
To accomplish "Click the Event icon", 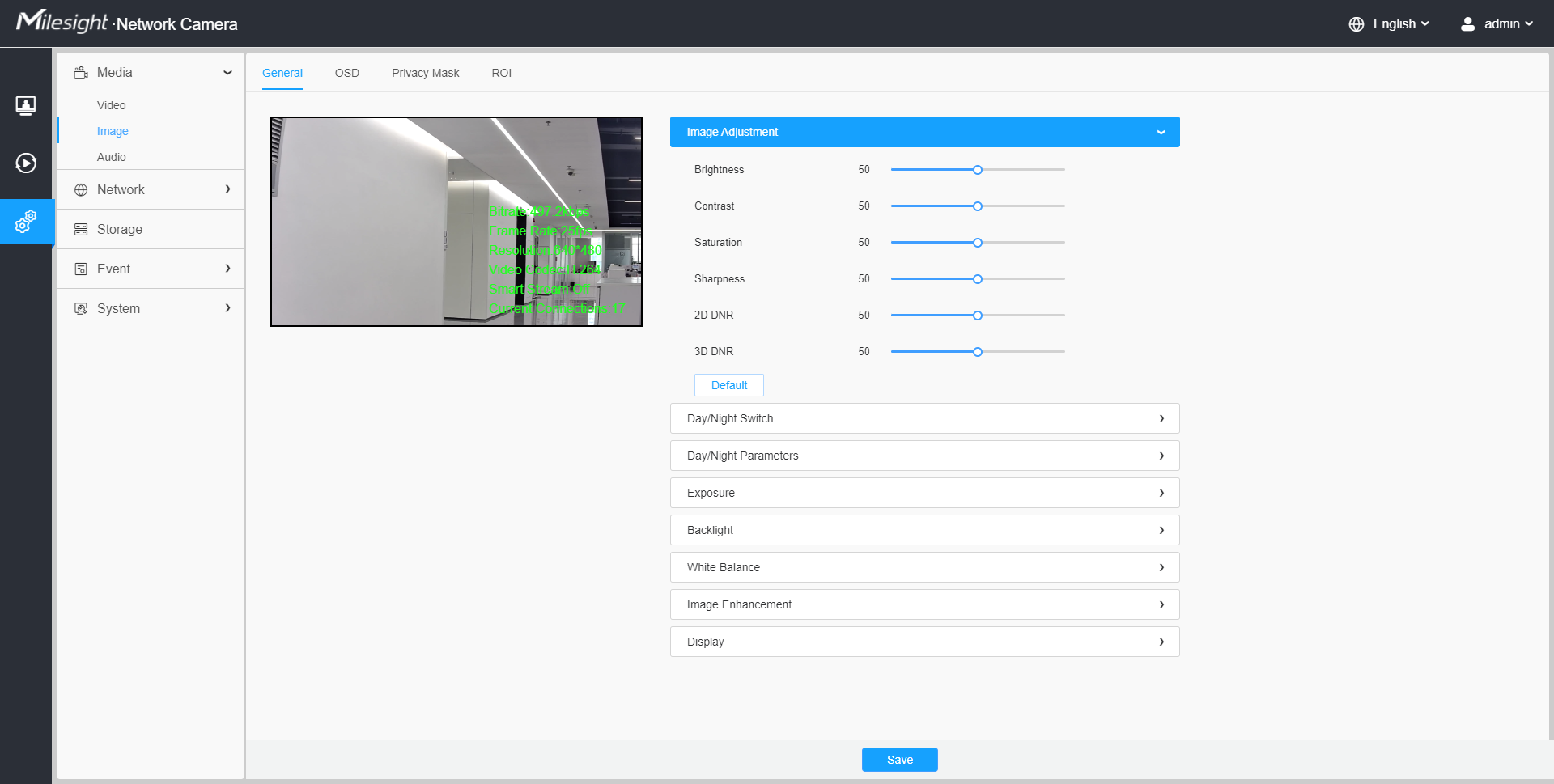I will pyautogui.click(x=81, y=269).
